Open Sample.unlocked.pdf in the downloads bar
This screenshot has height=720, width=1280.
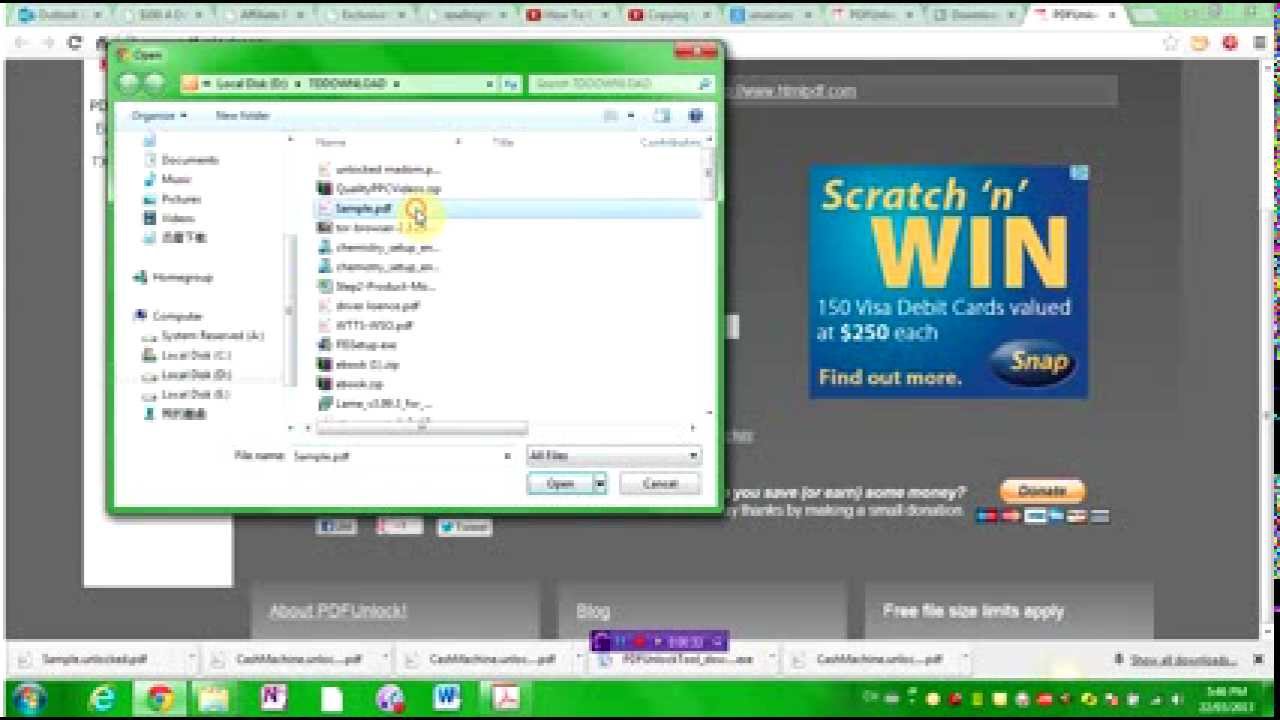pos(95,660)
